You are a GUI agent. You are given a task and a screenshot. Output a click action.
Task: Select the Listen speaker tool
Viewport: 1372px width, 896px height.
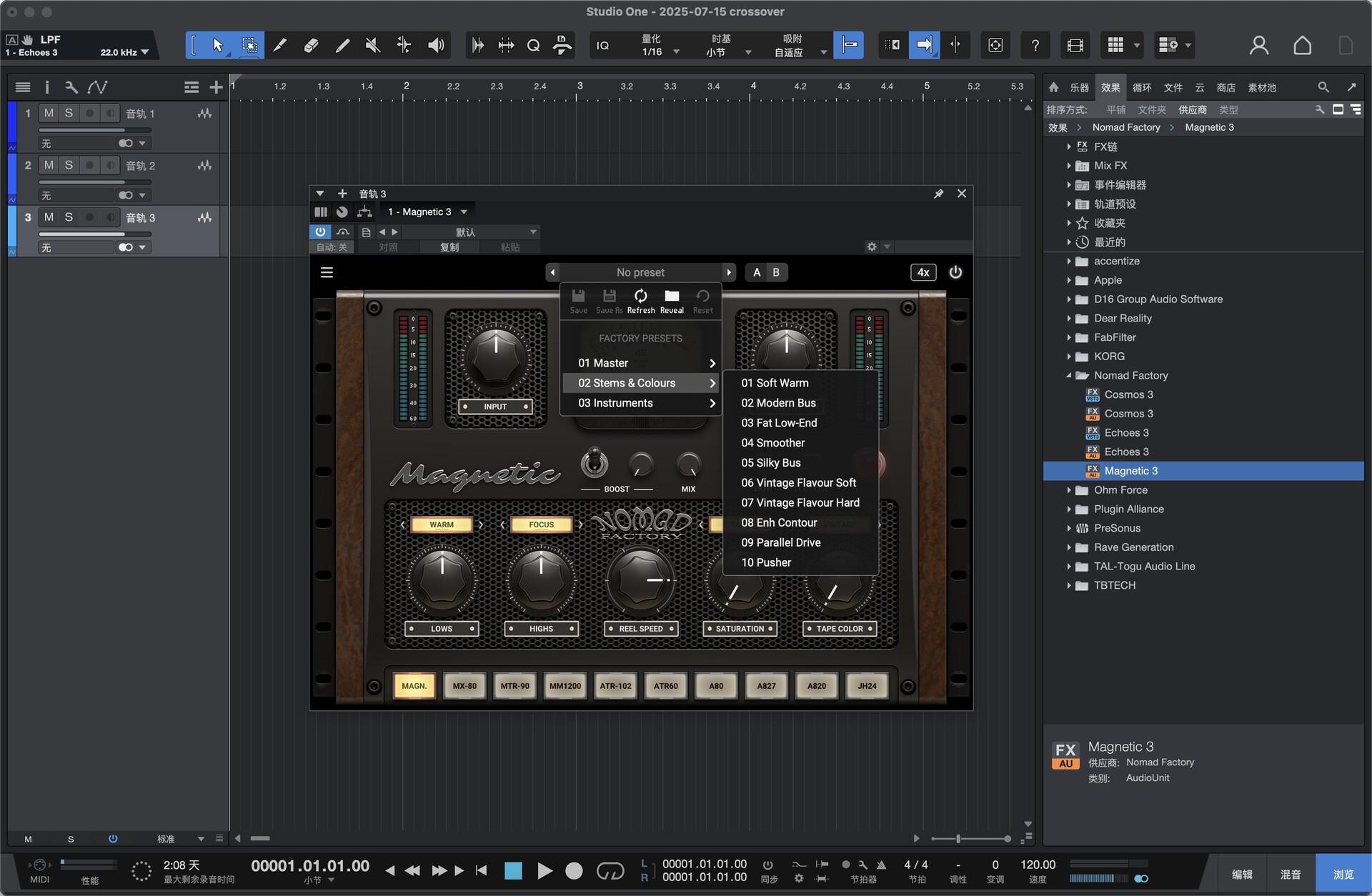coord(435,46)
